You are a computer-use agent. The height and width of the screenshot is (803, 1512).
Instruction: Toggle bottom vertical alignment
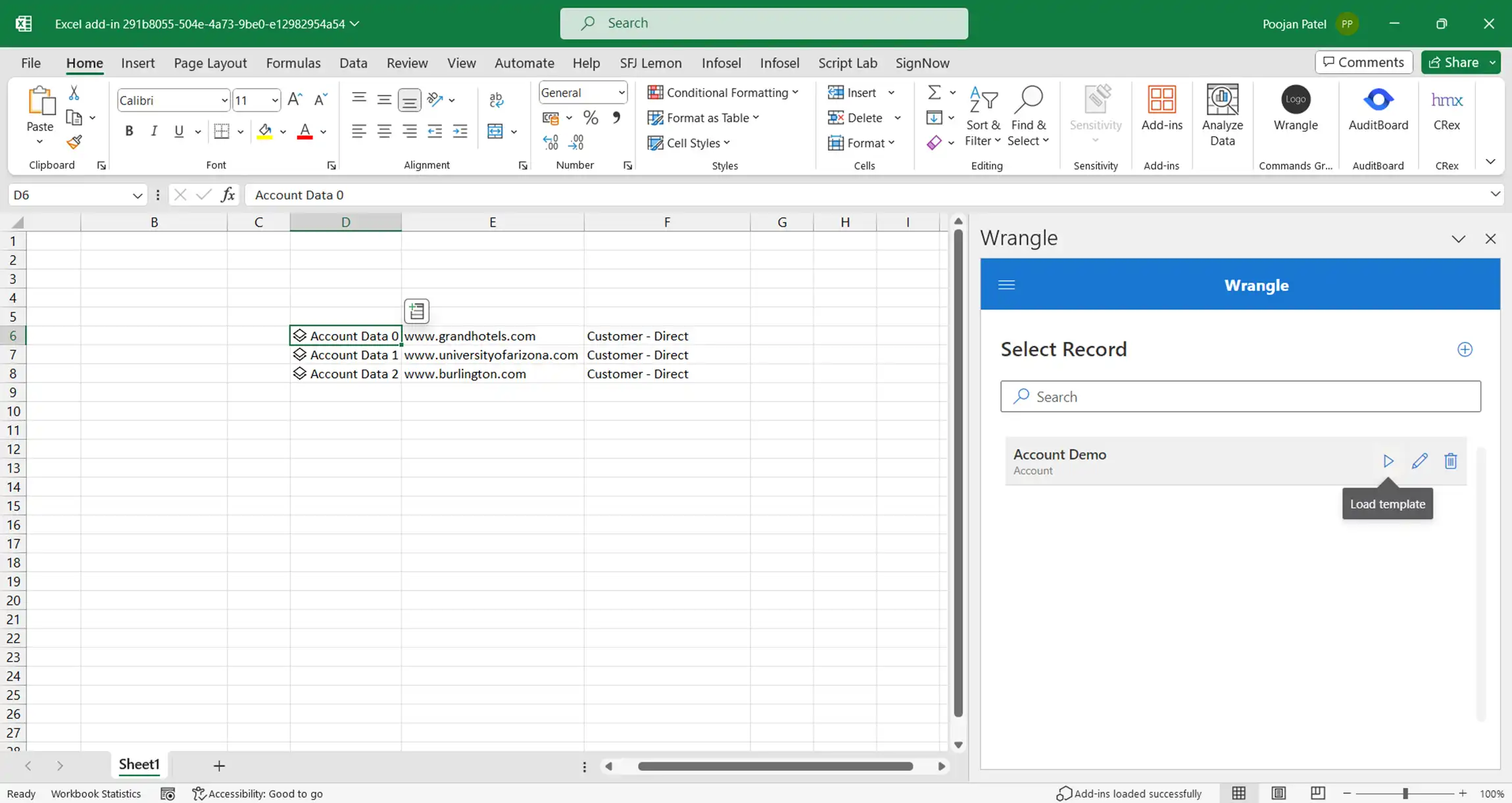click(409, 100)
